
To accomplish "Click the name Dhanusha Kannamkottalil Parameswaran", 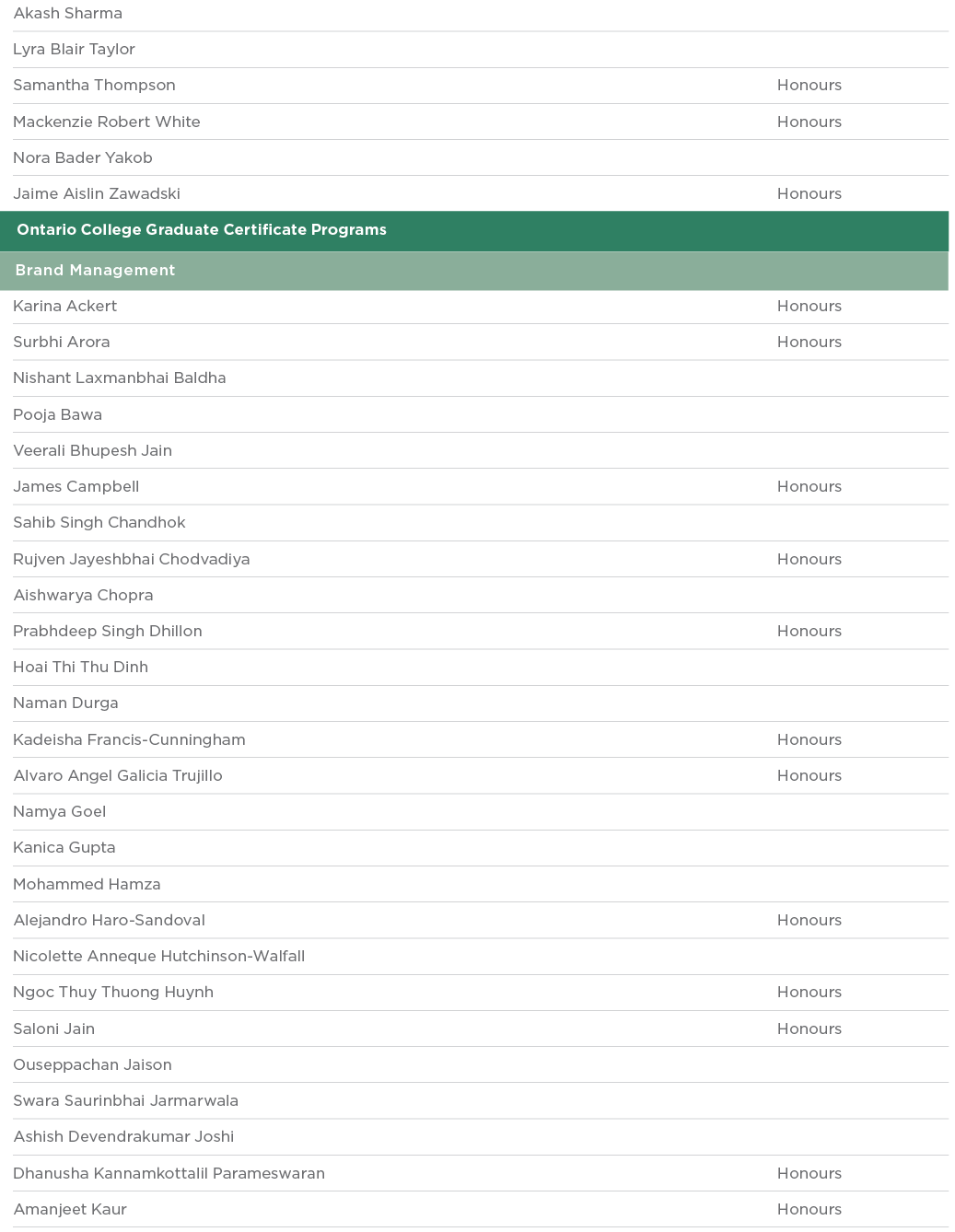I will (169, 1174).
